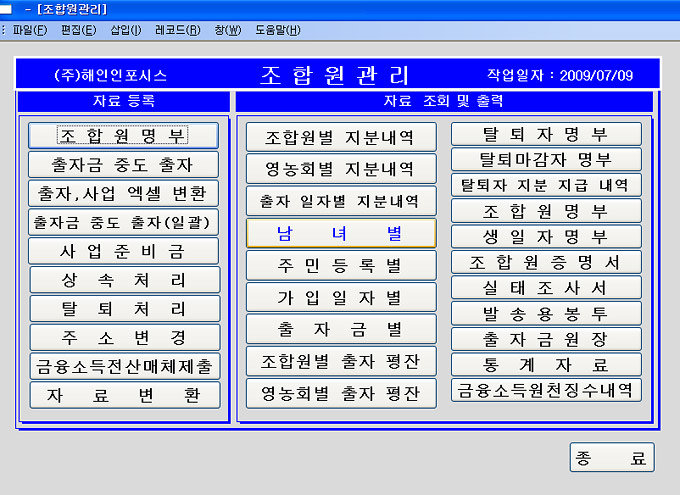Open the 탈퇴처리 button

125,308
